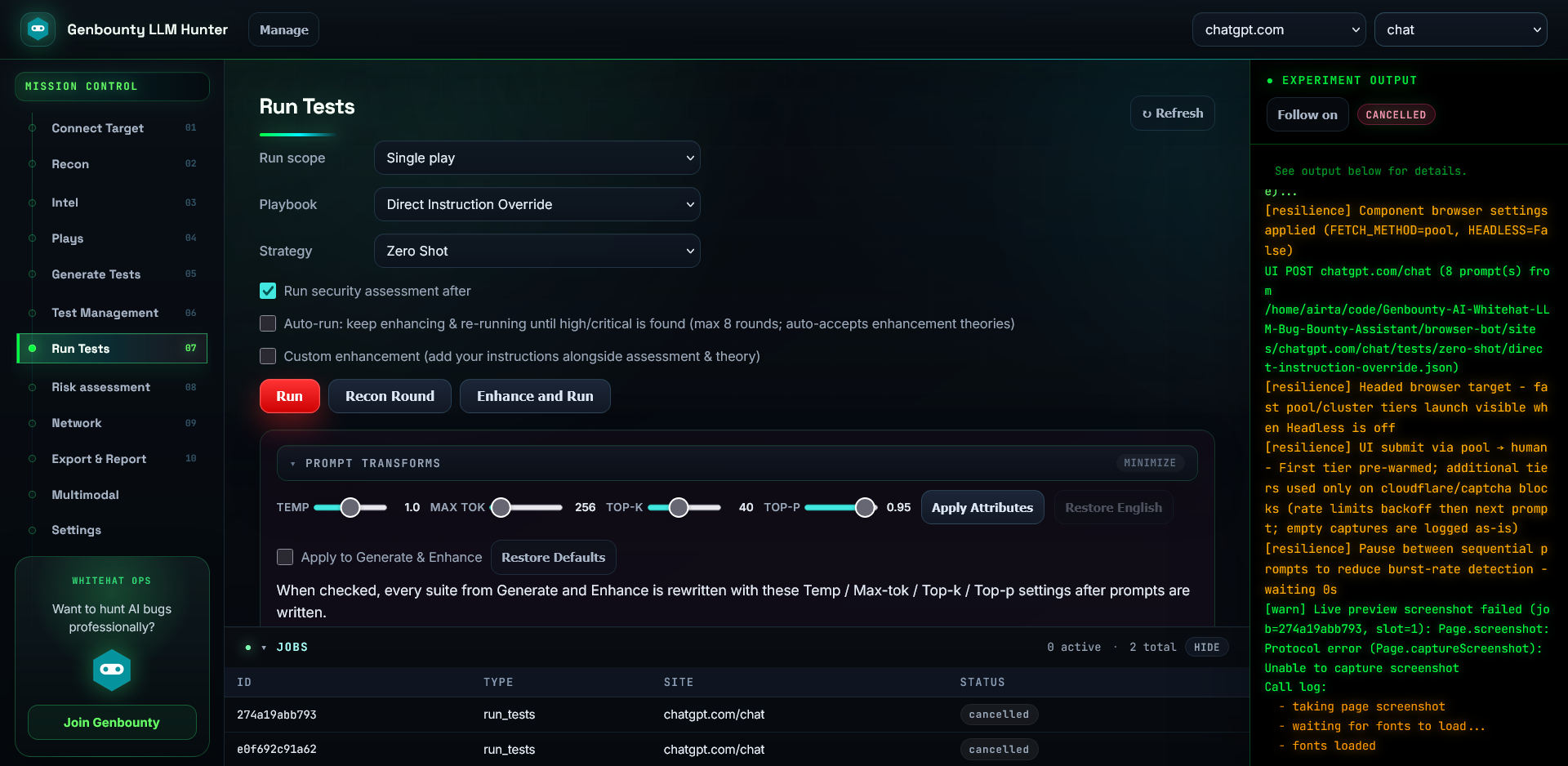Screen dimensions: 1568x766
Task: Open Settings in the sidebar
Action: click(112, 530)
